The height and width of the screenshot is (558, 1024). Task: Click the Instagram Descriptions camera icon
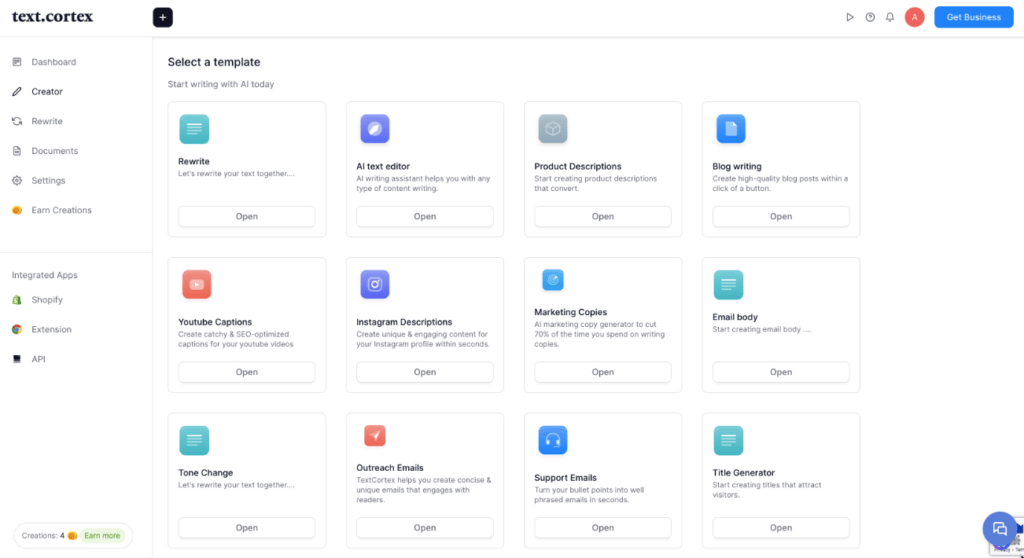pos(375,284)
